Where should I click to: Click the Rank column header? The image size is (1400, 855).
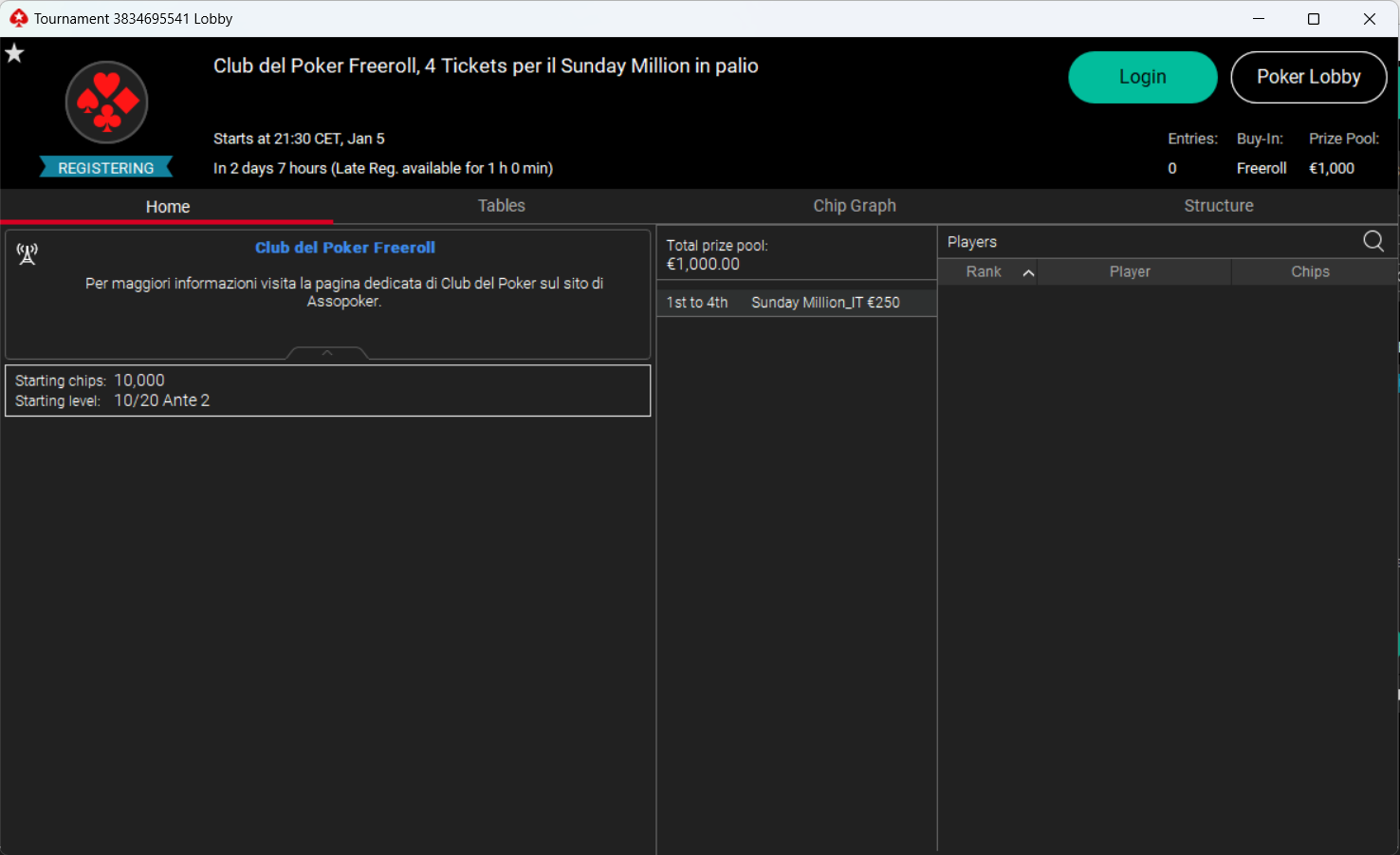coord(984,271)
